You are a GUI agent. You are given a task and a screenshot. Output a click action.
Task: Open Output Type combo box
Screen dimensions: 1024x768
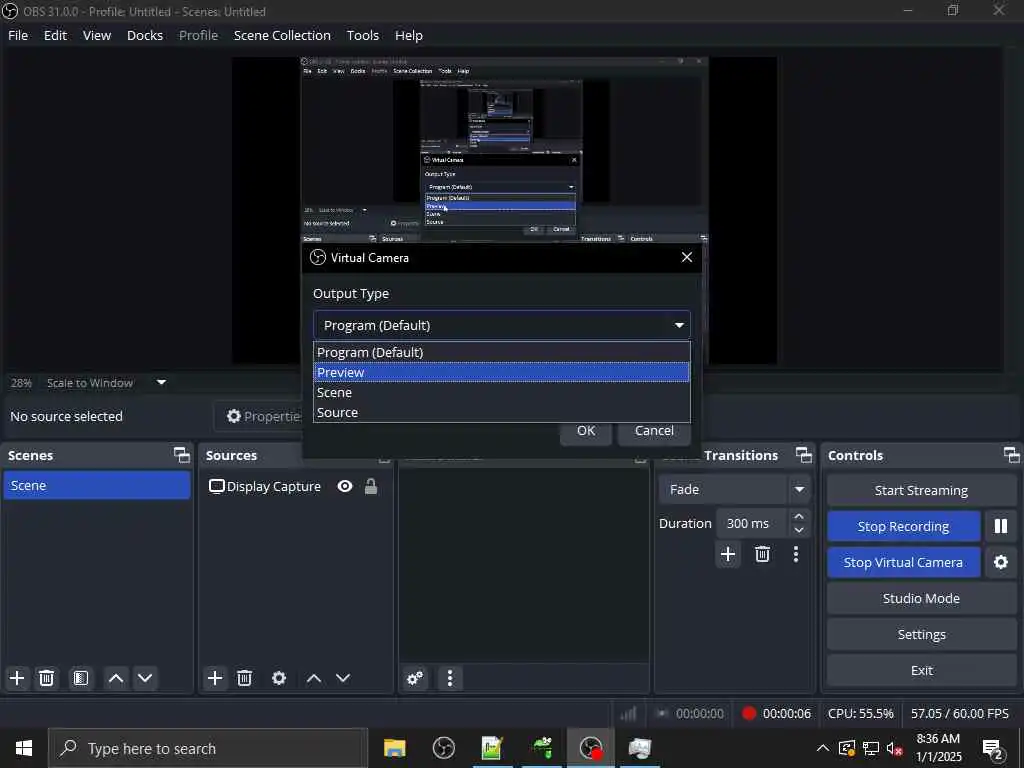tap(502, 325)
